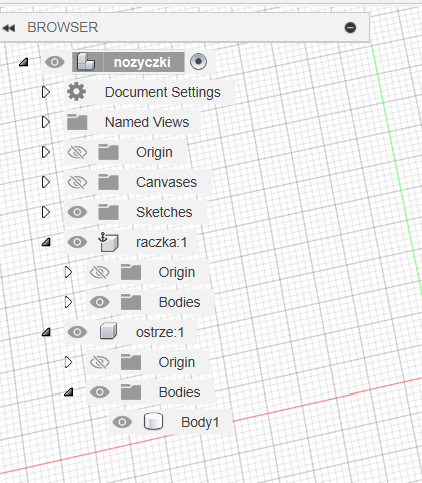This screenshot has width=422, height=483.
Task: Click the Named Views folder icon
Action: [77, 122]
